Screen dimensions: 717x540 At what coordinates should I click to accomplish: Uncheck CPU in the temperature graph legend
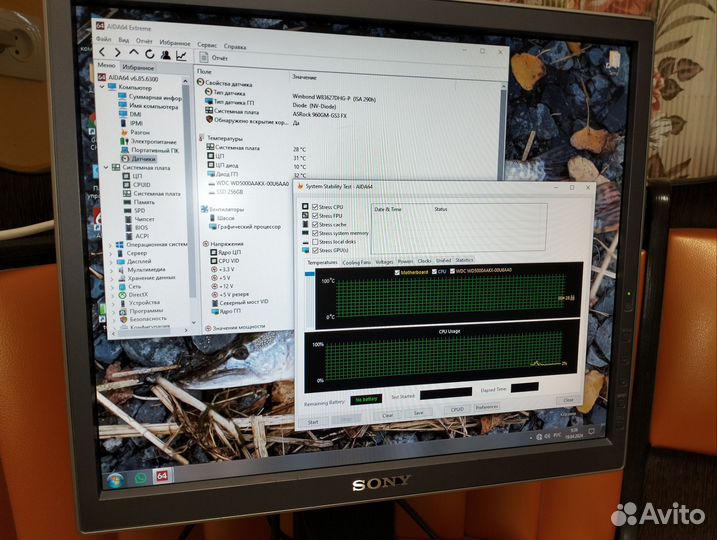click(x=434, y=272)
